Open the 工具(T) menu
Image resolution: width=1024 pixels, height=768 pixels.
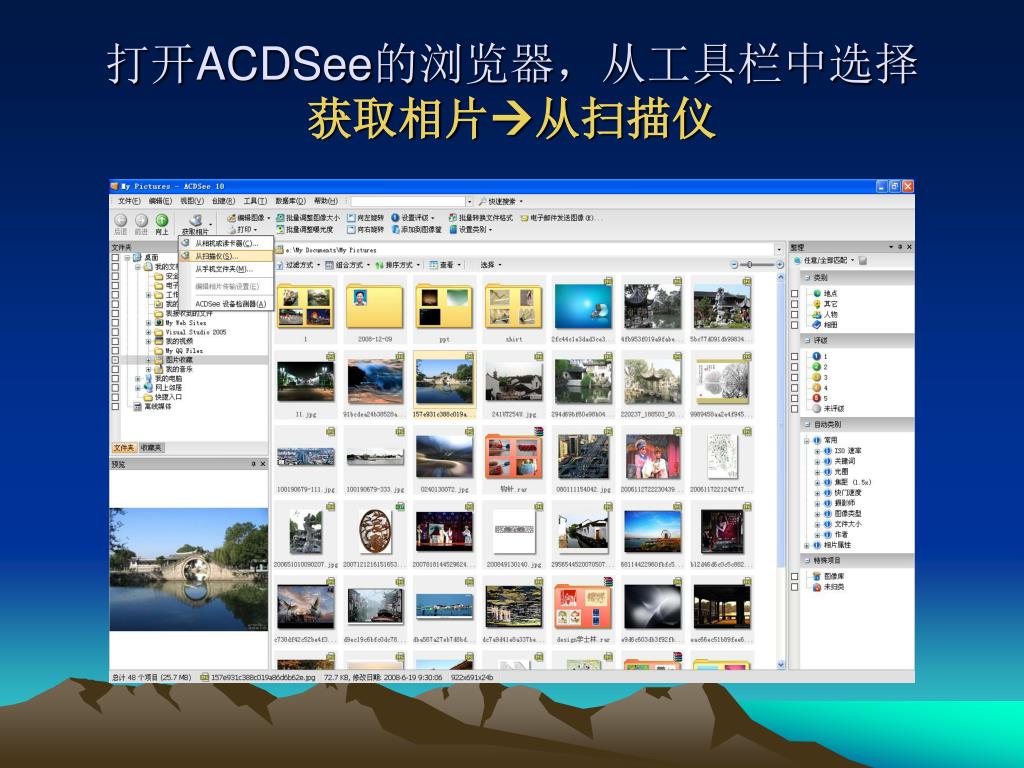(x=255, y=201)
